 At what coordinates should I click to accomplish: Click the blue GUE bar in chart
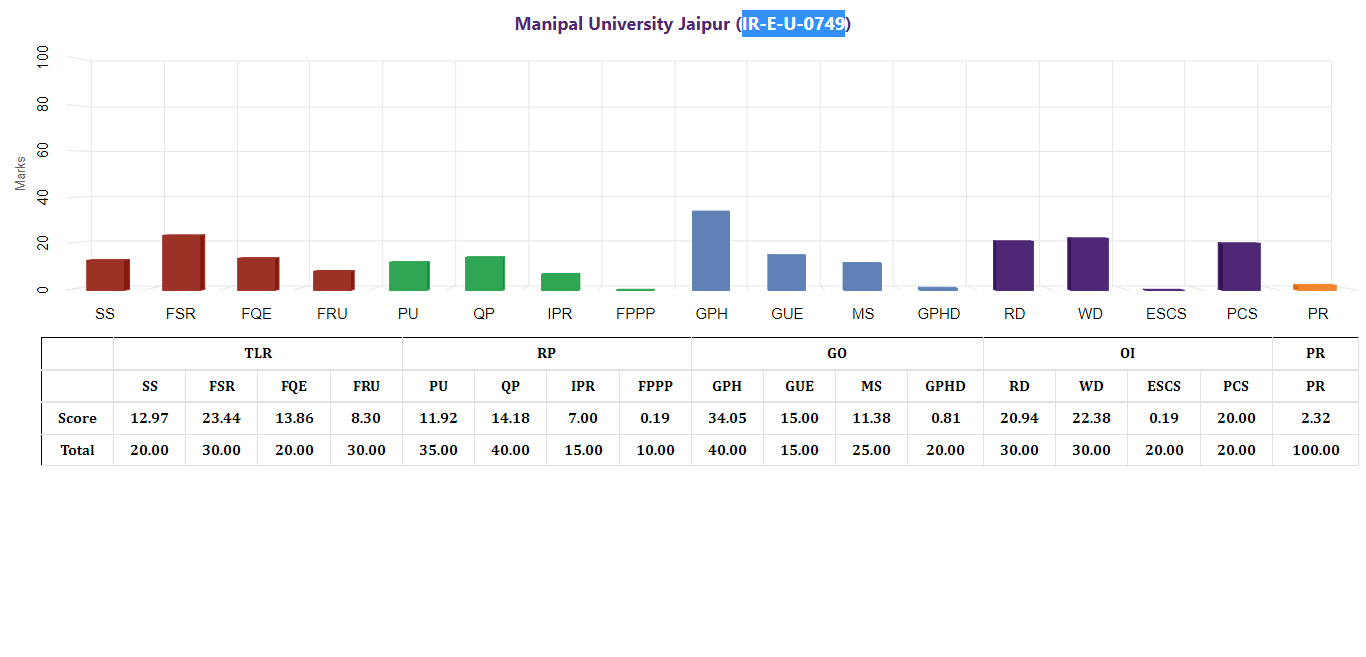pyautogui.click(x=786, y=272)
